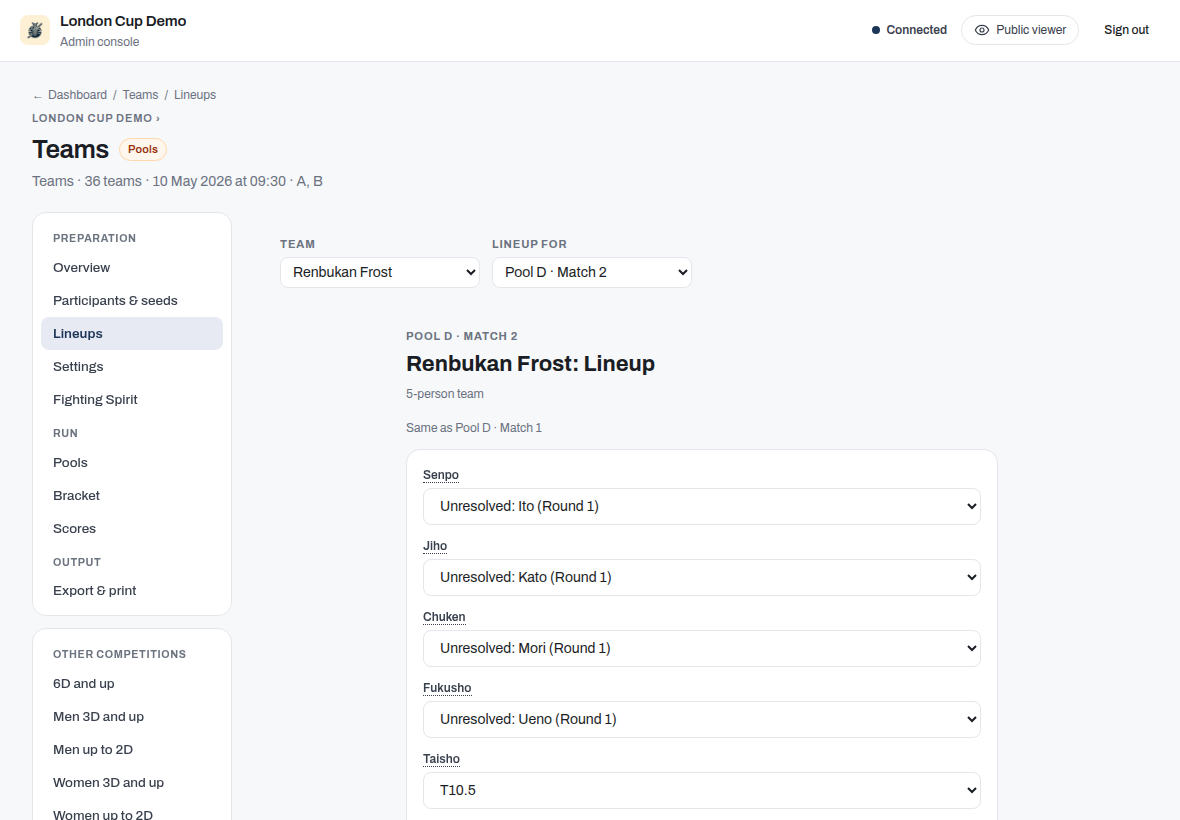The width and height of the screenshot is (1180, 820).
Task: Click the Pools badge next to Teams
Action: tap(143, 149)
